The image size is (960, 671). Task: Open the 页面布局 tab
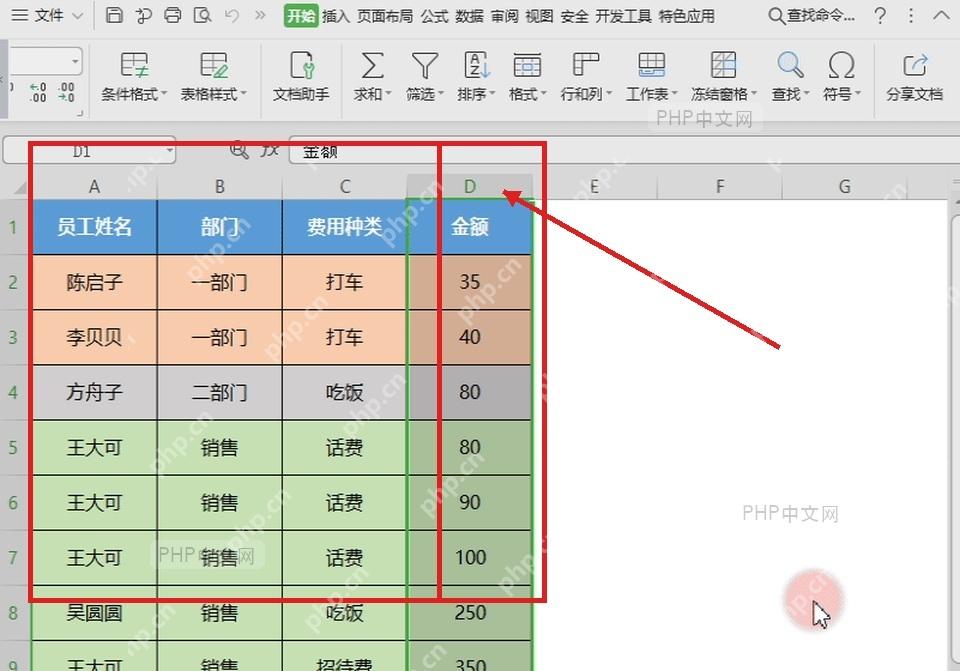tap(384, 15)
